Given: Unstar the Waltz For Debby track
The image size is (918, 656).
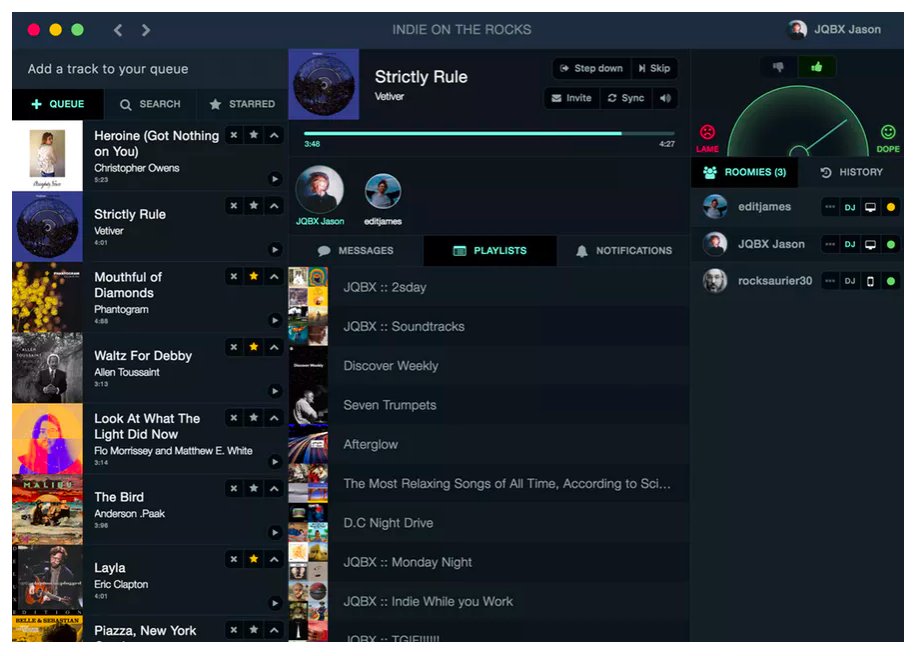Looking at the screenshot, I should coord(254,347).
